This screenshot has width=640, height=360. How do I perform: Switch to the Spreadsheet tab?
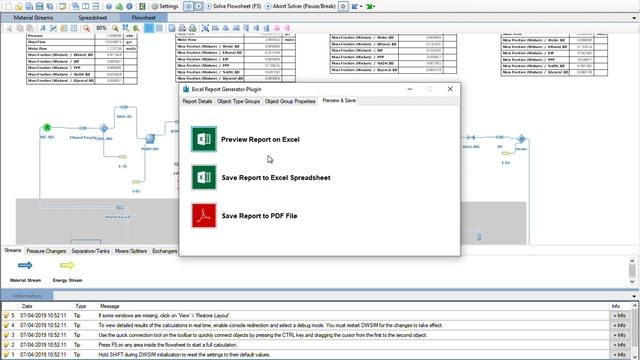click(x=93, y=18)
